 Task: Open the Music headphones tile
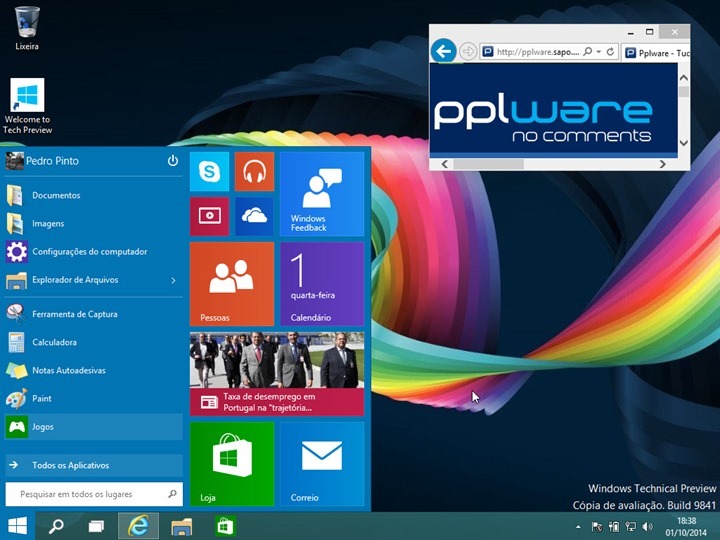(254, 171)
